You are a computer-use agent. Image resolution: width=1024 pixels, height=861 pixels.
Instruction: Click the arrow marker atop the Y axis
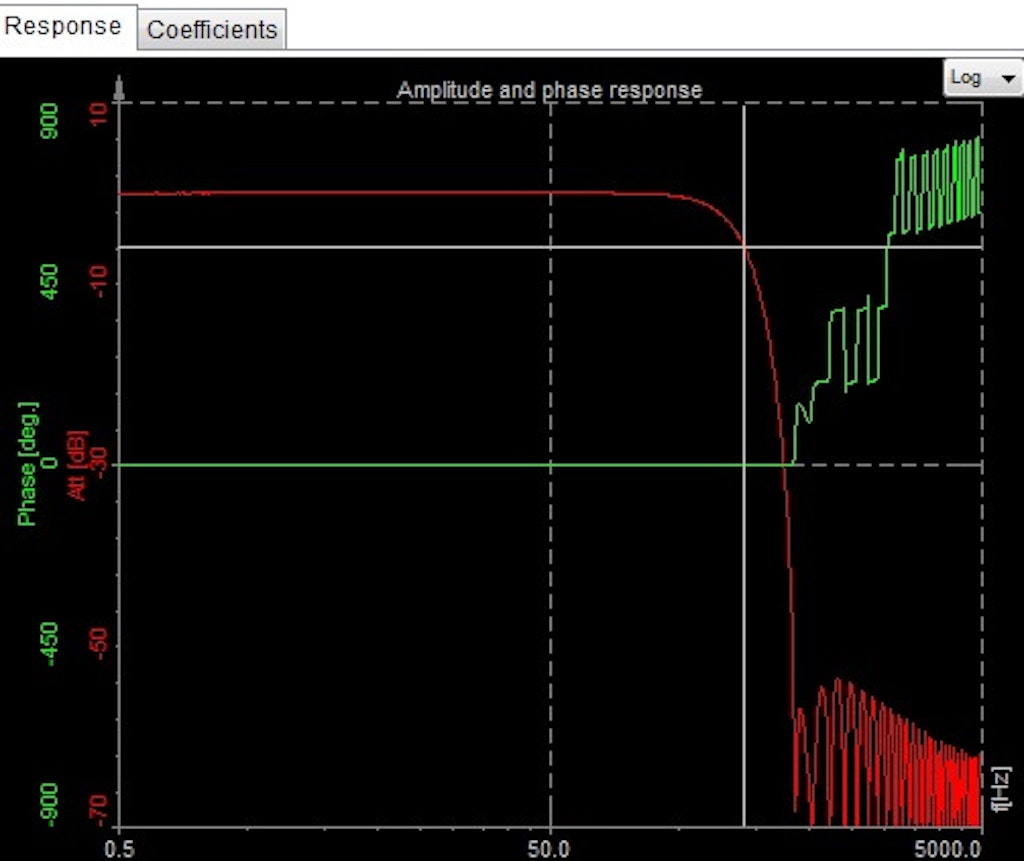coord(119,89)
